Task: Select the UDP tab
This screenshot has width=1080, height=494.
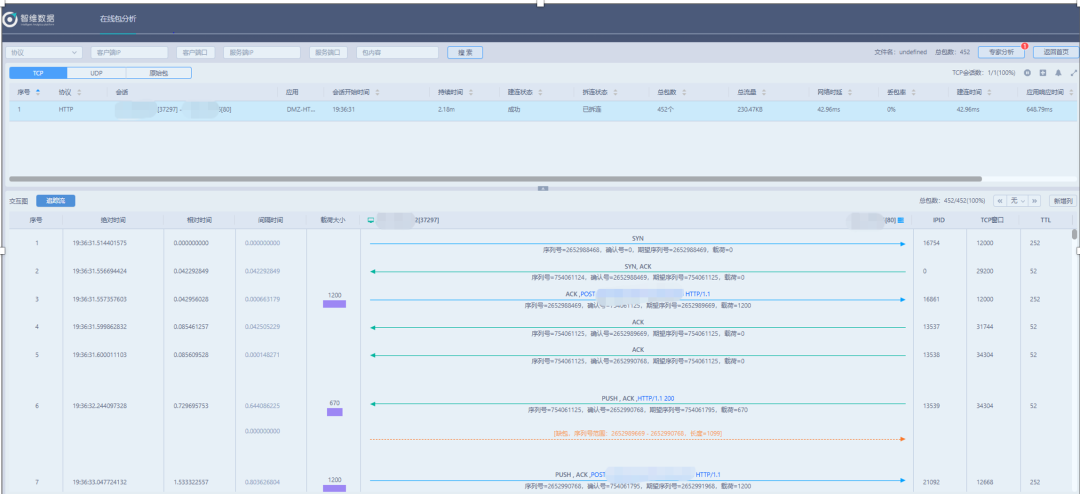Action: [96, 72]
